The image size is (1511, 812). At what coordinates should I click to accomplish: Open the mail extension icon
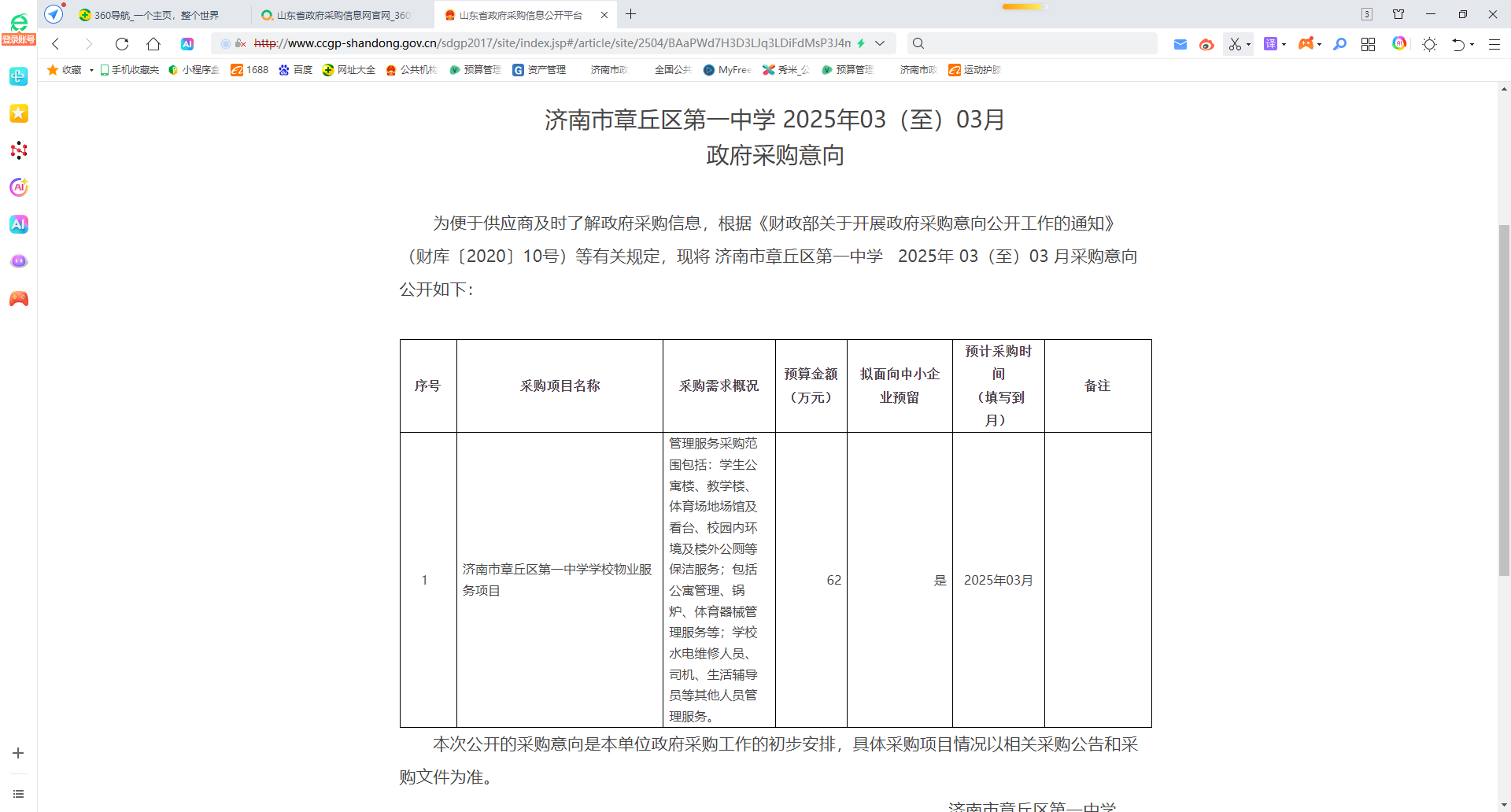coord(1180,45)
